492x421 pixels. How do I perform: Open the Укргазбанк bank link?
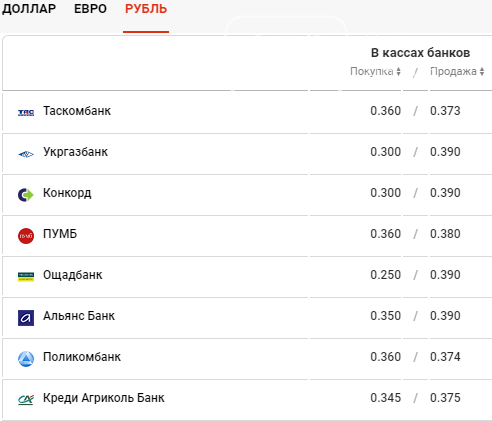[76, 152]
